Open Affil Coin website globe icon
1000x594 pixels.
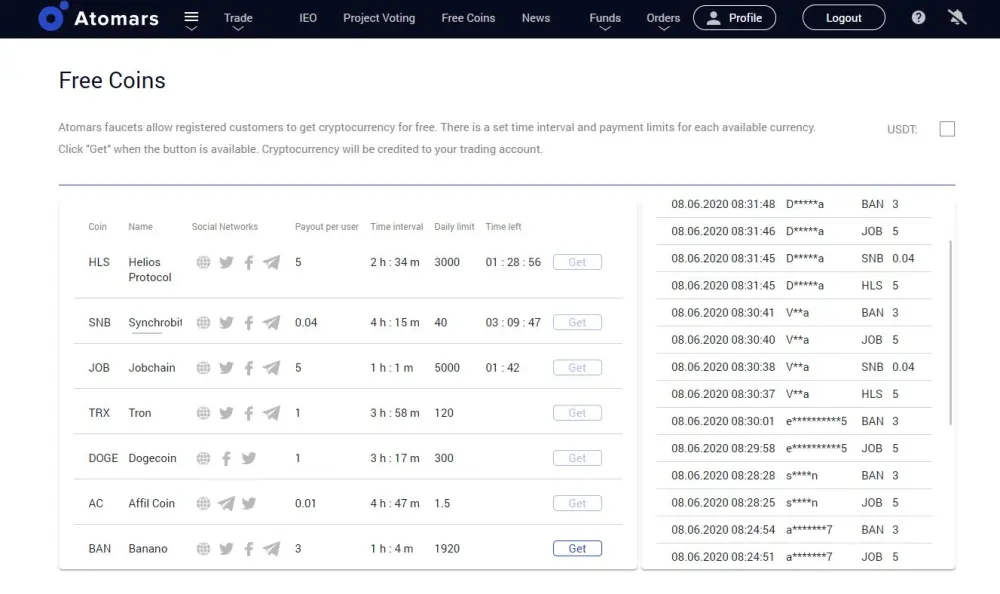[203, 504]
